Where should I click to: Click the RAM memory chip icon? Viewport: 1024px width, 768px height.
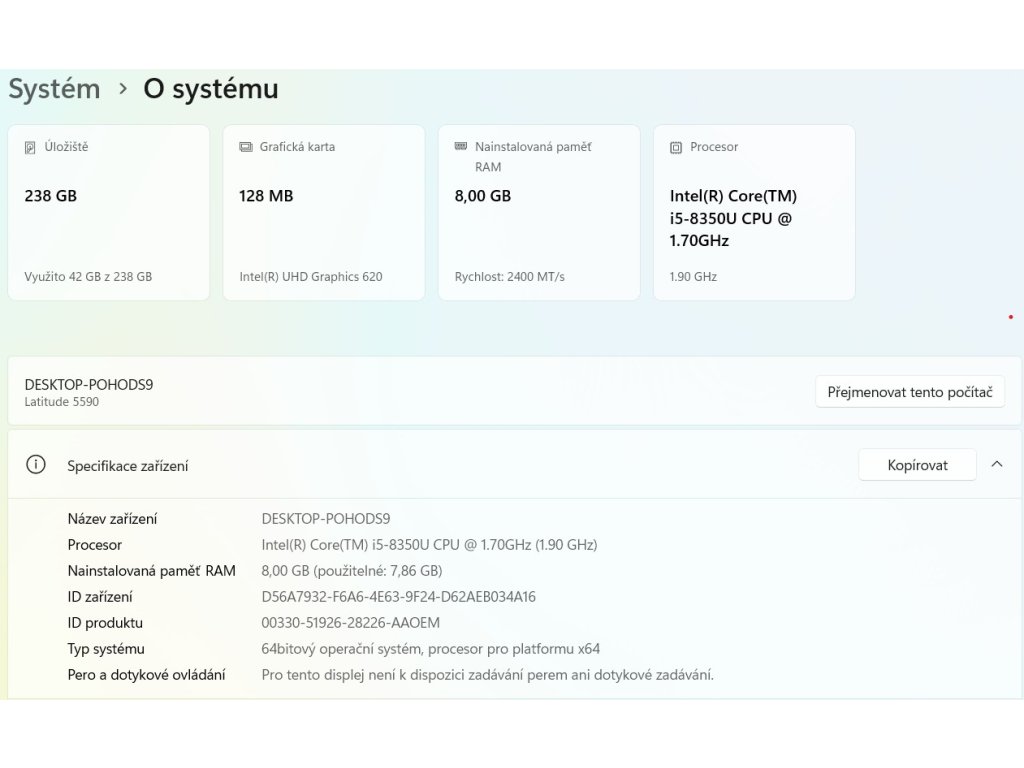[x=461, y=146]
